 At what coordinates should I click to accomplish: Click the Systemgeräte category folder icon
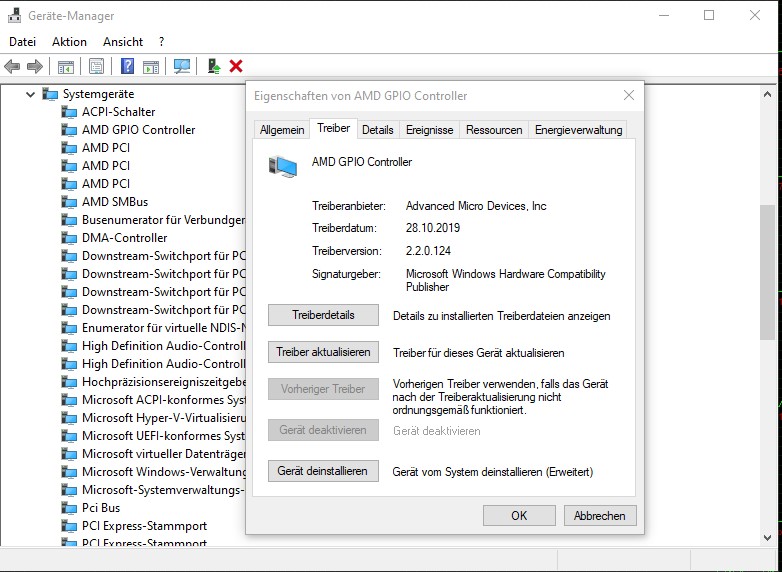click(x=50, y=94)
